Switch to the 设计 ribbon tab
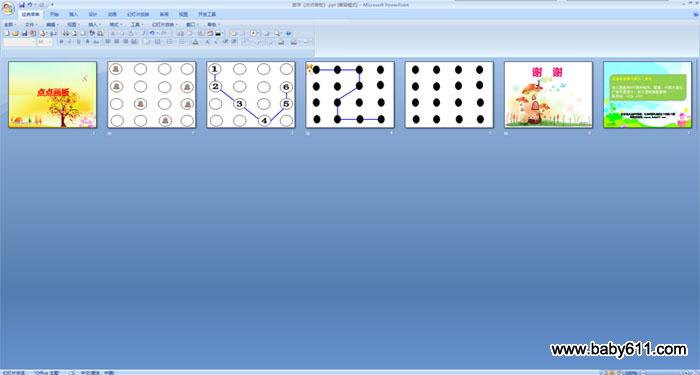Viewport: 700px width, 375px height. coord(93,14)
